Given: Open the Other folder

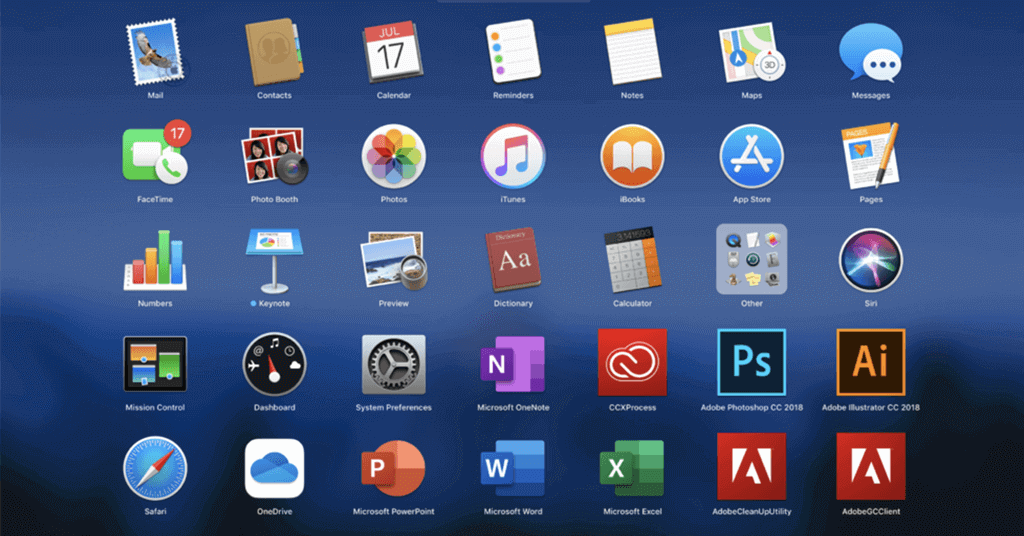Looking at the screenshot, I should (x=752, y=259).
